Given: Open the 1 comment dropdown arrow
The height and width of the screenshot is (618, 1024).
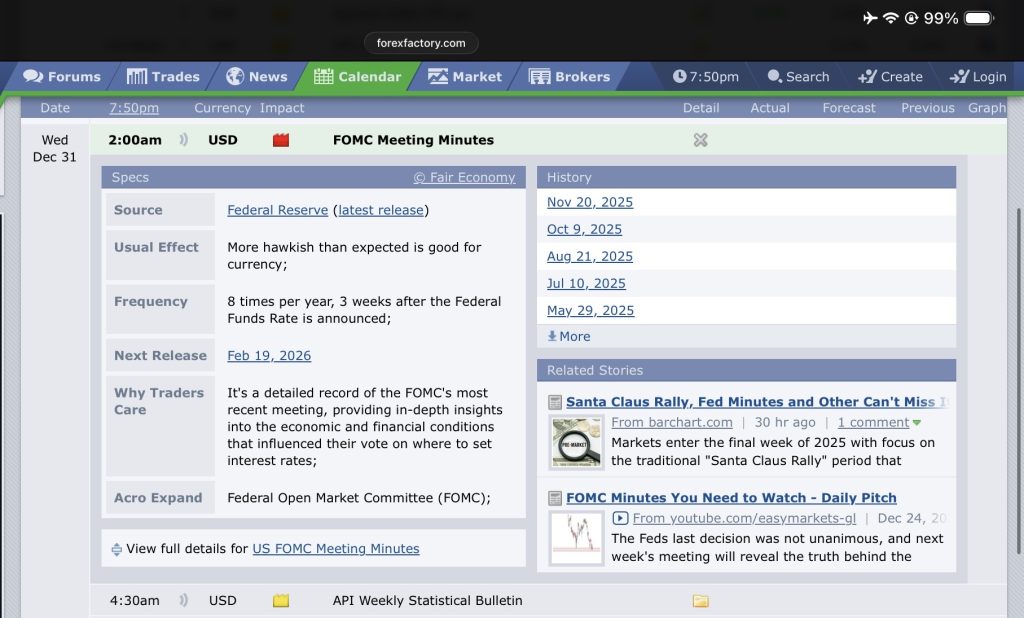Looking at the screenshot, I should [x=917, y=423].
